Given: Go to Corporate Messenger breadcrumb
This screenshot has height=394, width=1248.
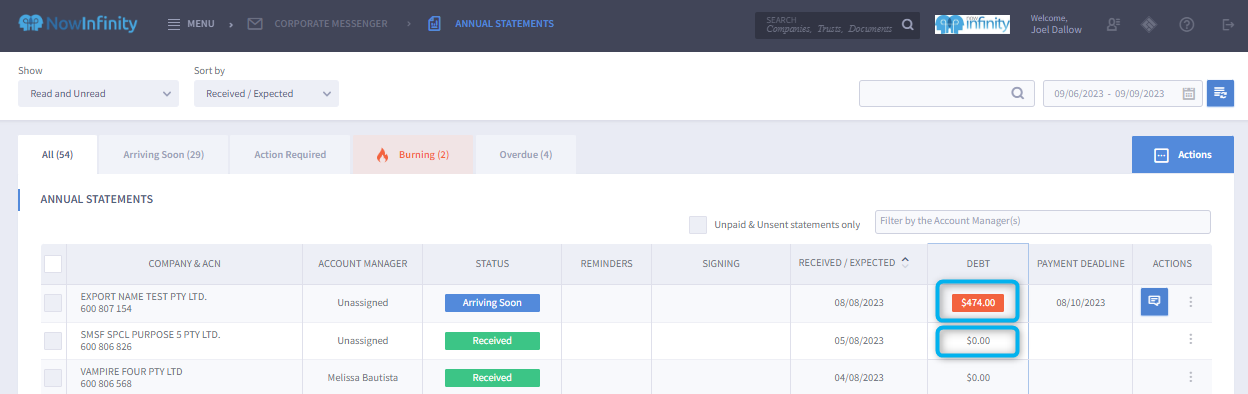Looking at the screenshot, I should [x=330, y=23].
